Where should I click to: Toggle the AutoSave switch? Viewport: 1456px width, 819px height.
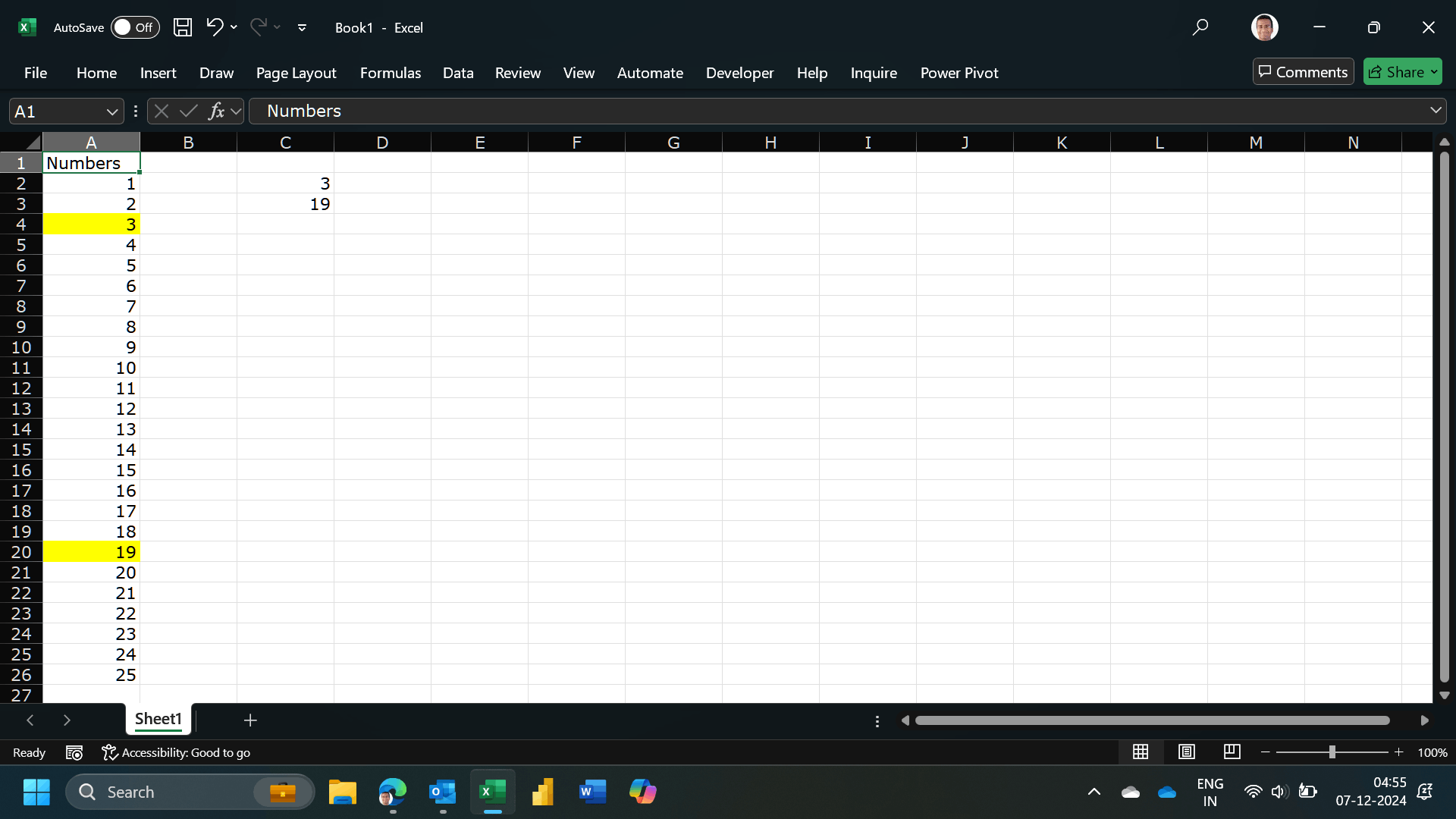pyautogui.click(x=135, y=27)
